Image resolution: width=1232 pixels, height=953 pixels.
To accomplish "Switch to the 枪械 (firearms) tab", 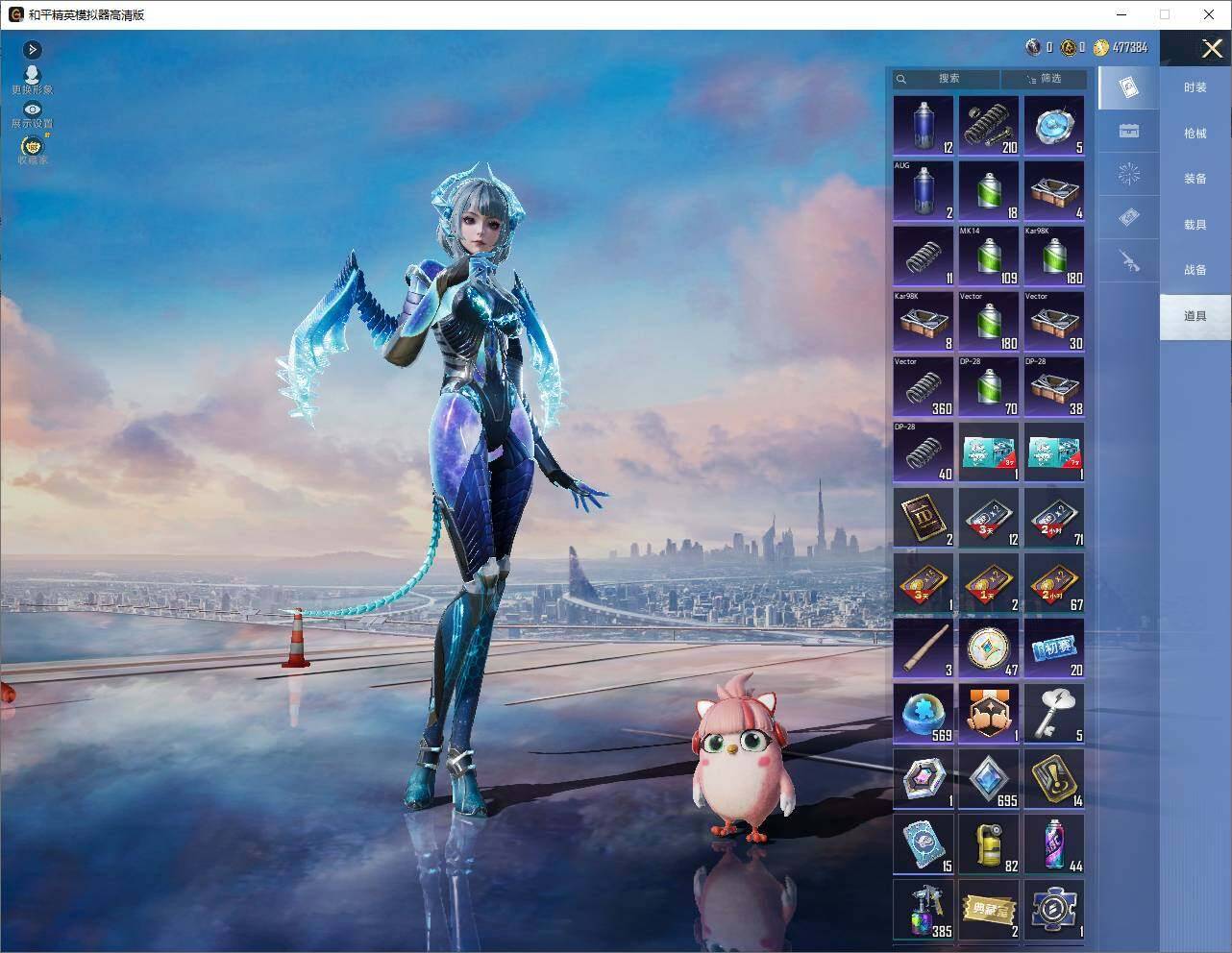I will tap(1195, 134).
